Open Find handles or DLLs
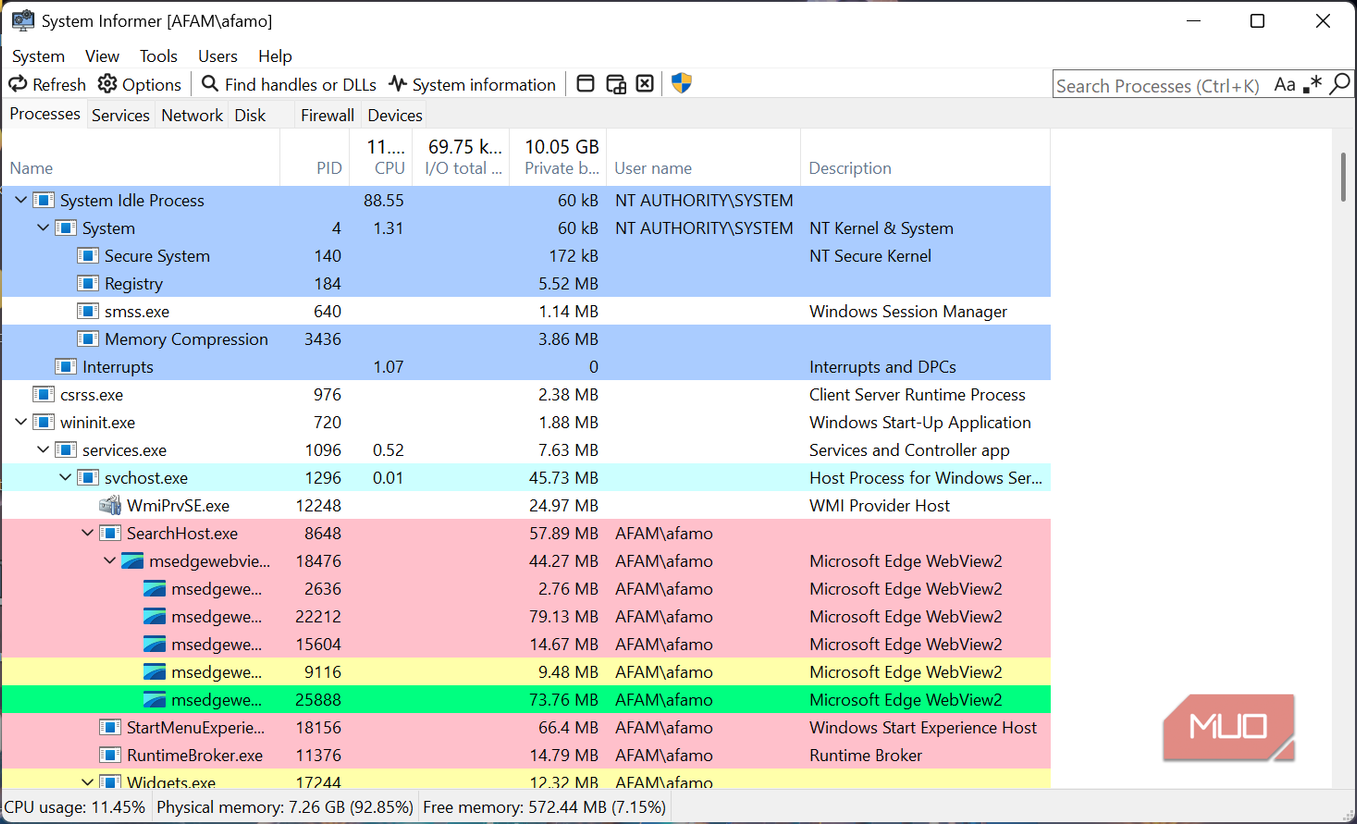 tap(289, 84)
